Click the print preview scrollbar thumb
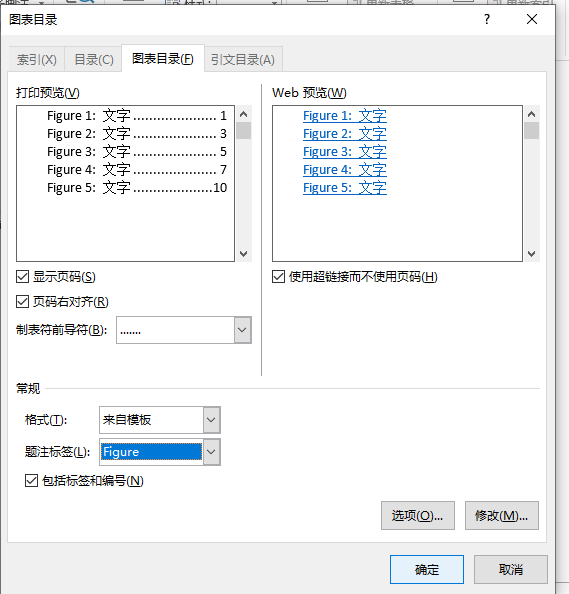This screenshot has height=594, width=569. pos(244,130)
